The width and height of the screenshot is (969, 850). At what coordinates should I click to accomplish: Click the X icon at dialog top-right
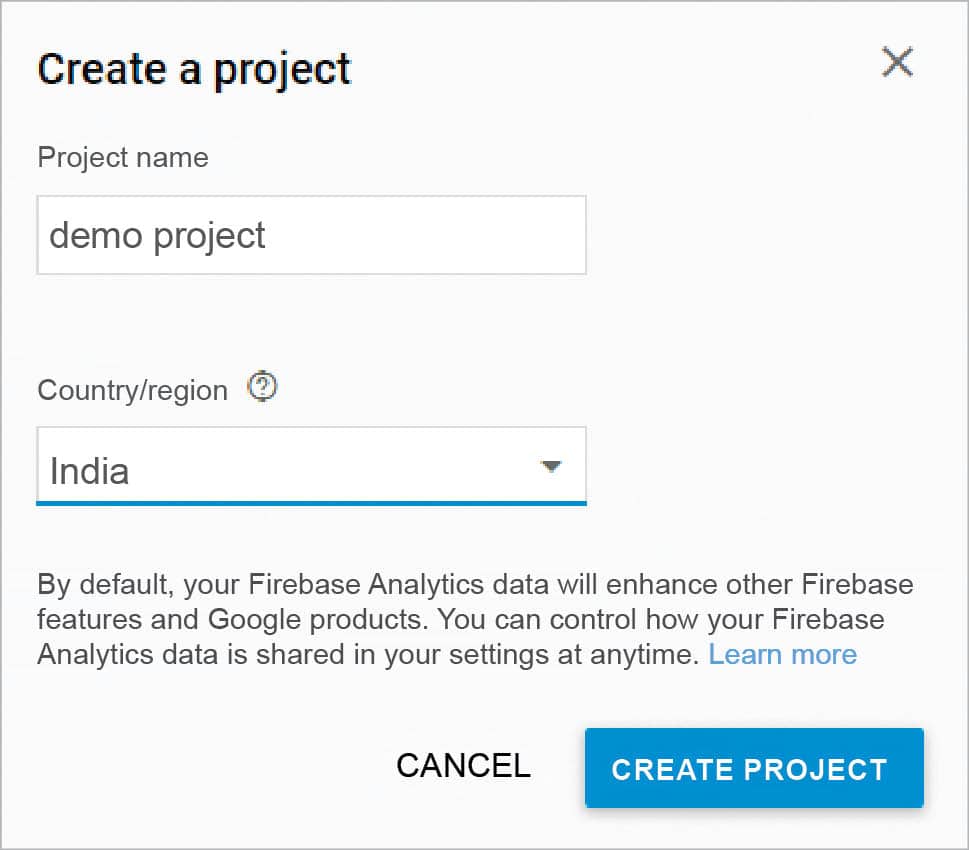point(897,63)
